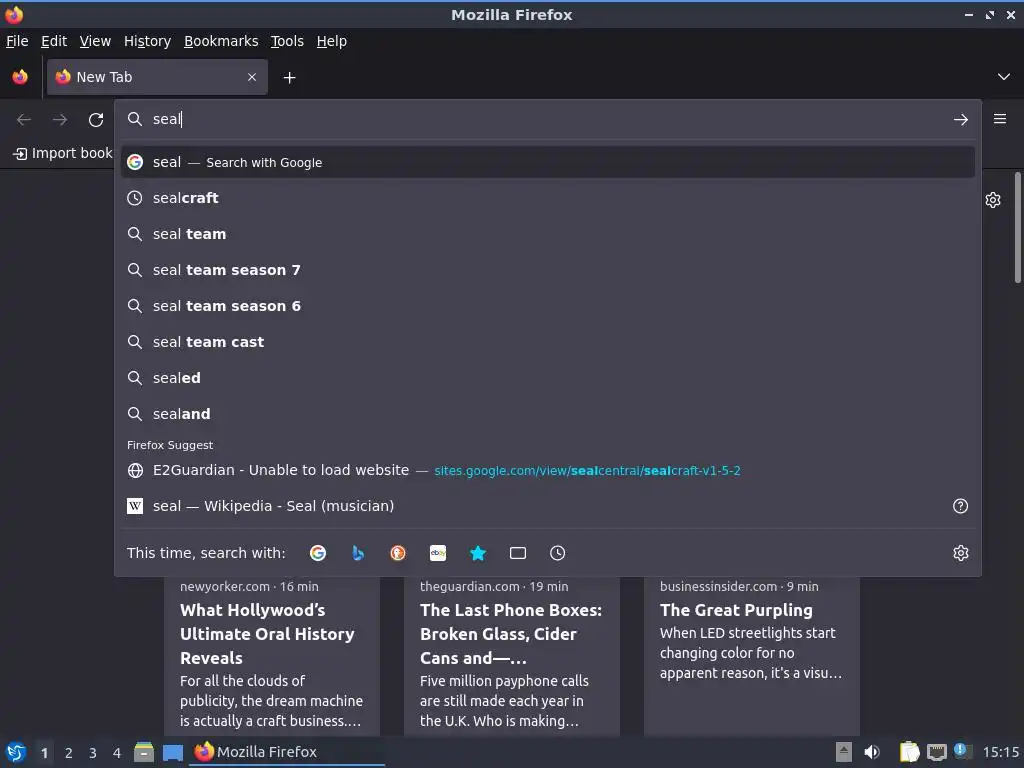
Task: Select 'seal team season 6' suggestion
Action: 548,306
